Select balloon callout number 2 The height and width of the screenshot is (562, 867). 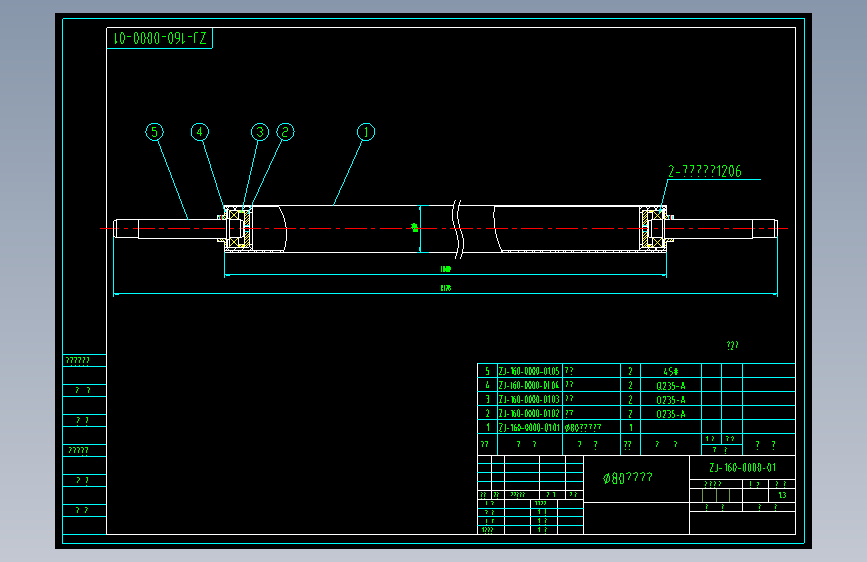pyautogui.click(x=285, y=132)
